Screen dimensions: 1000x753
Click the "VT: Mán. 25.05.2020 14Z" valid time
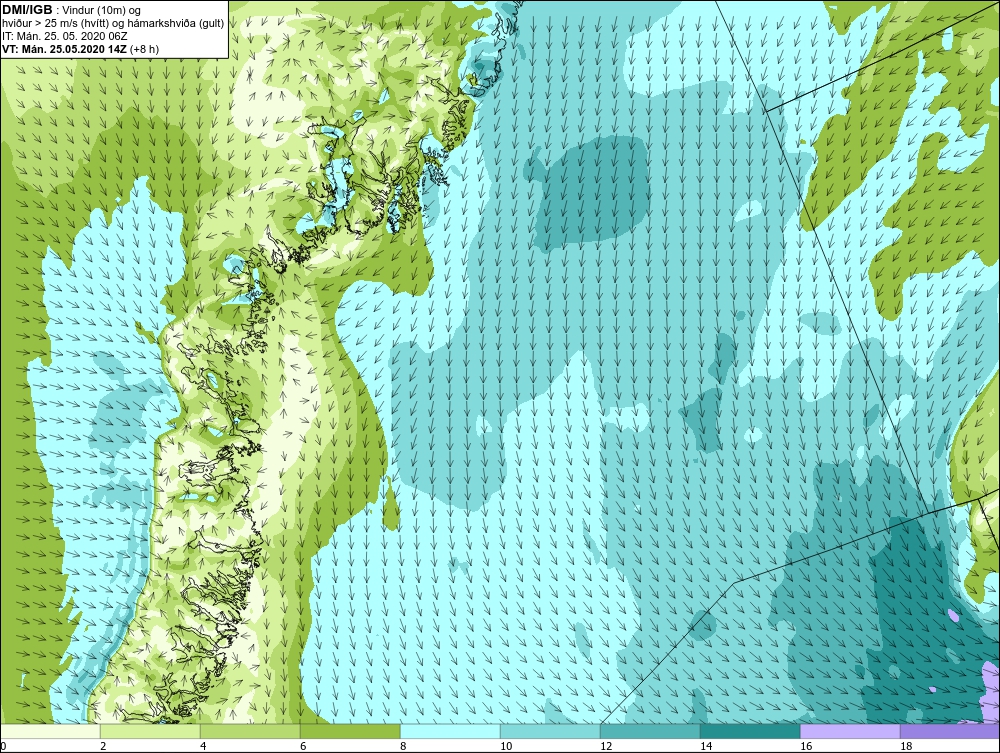[x=64, y=49]
